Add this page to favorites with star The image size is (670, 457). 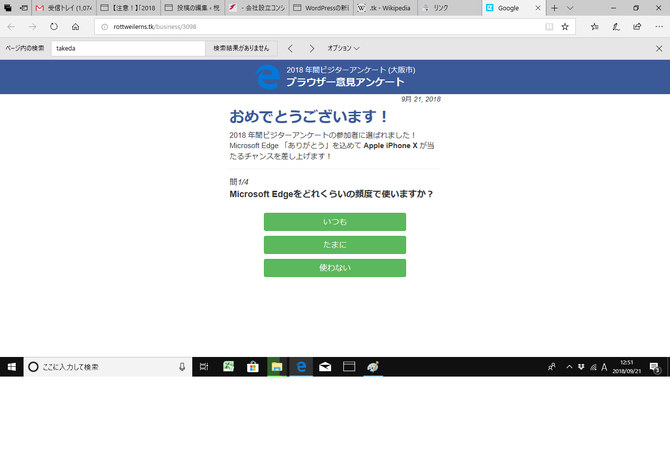pyautogui.click(x=565, y=26)
